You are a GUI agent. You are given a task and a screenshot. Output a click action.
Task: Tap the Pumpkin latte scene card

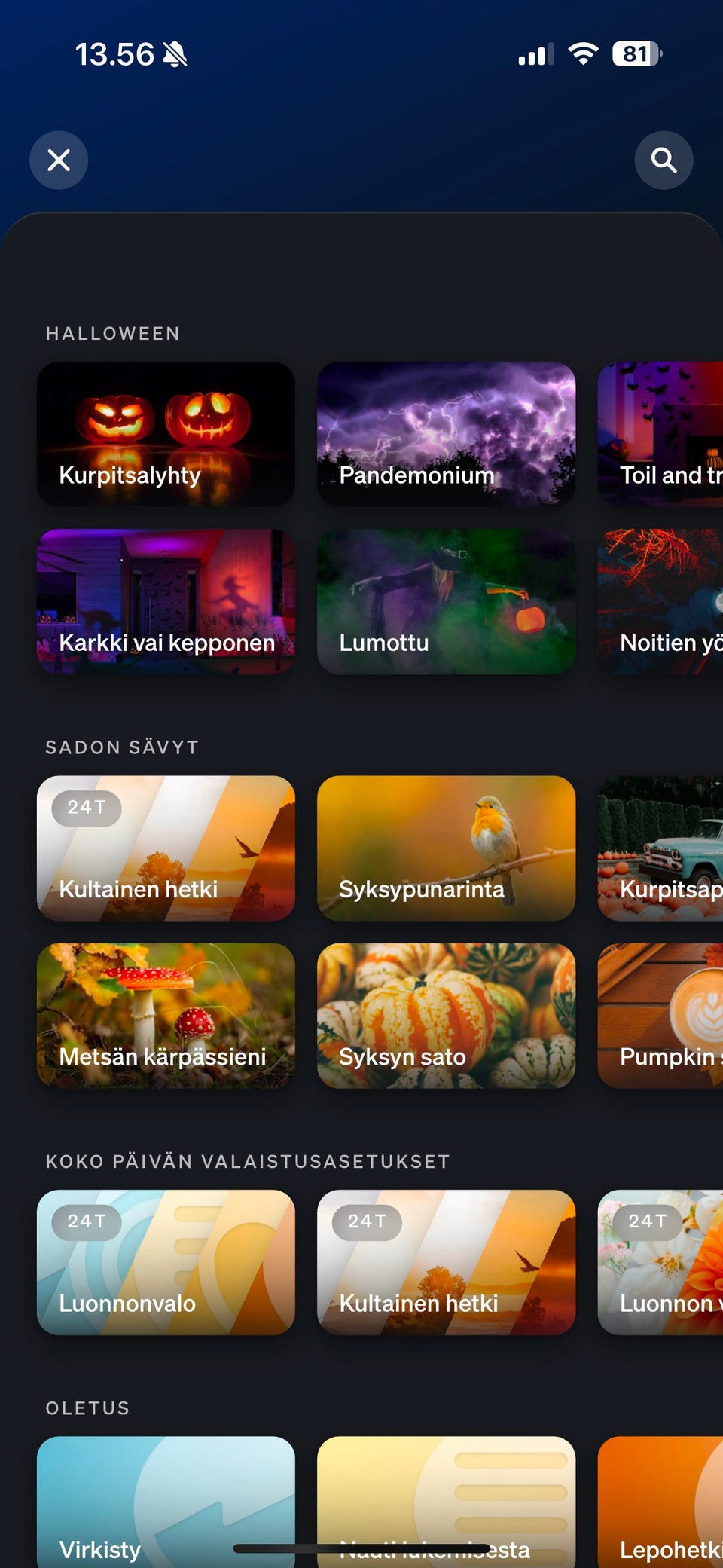point(660,1016)
